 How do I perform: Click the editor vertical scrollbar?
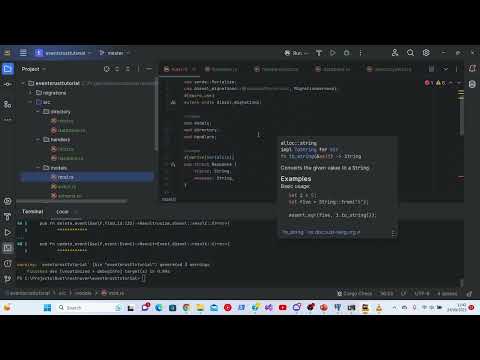click(x=462, y=117)
